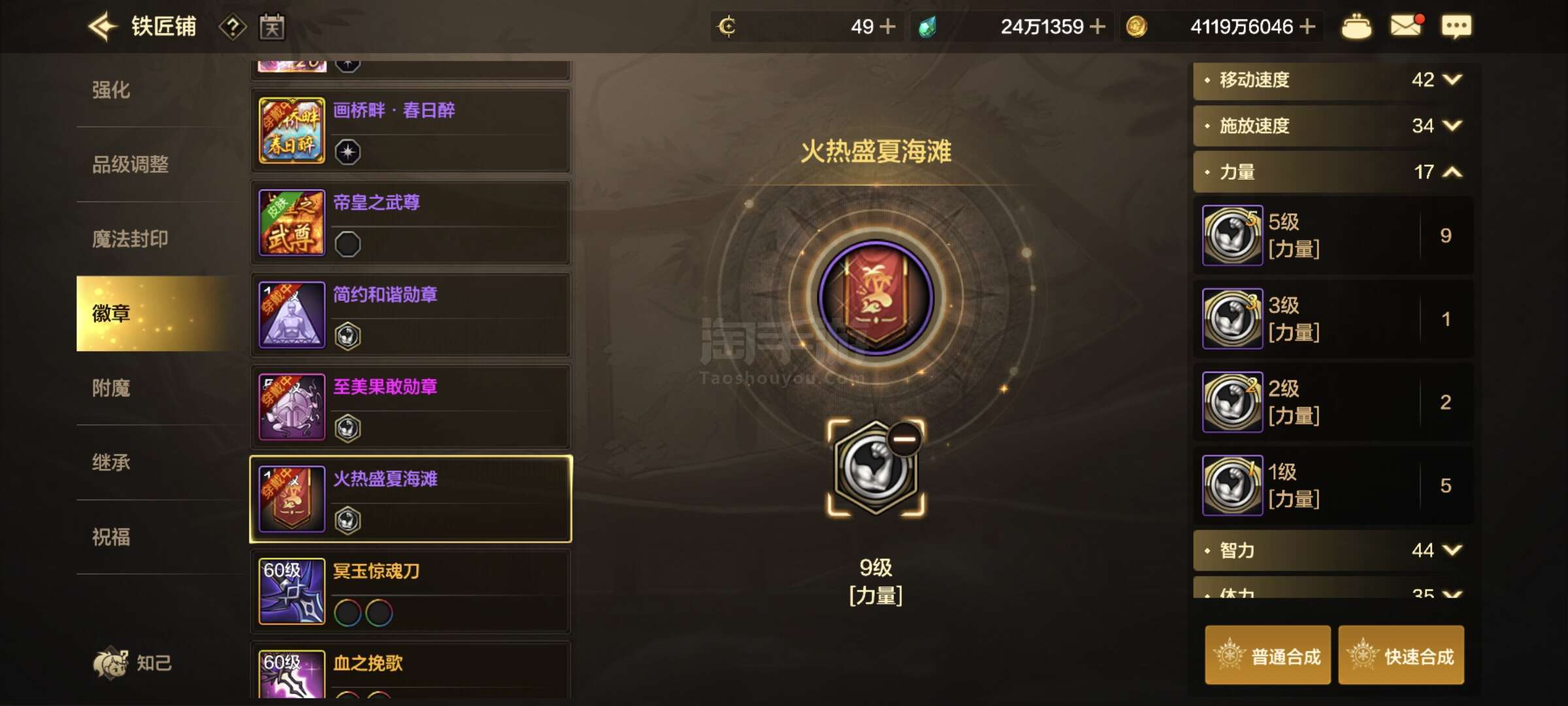Open the chat bubble icon
This screenshot has width=1568, height=706.
click(x=1456, y=27)
